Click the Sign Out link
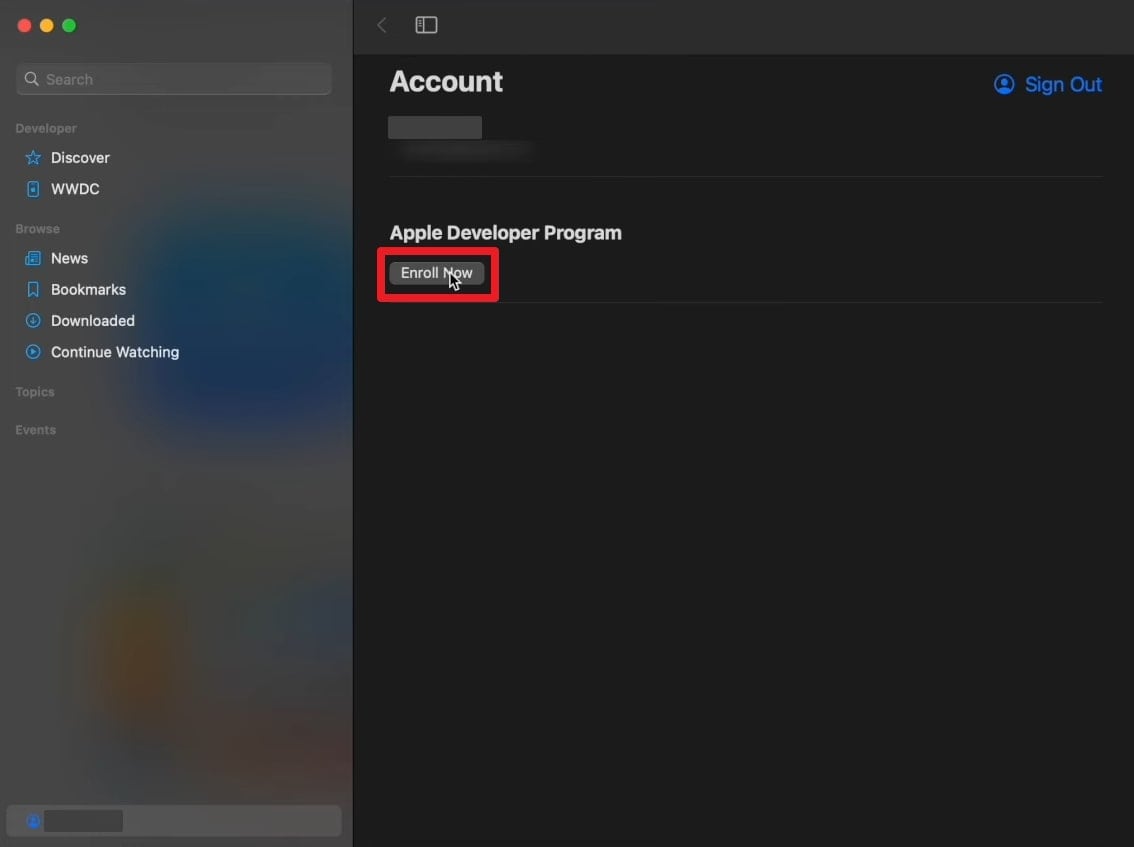The width and height of the screenshot is (1134, 847). 1062,85
